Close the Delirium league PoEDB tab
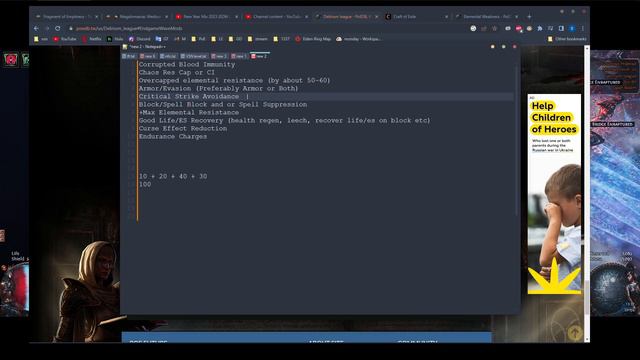 (x=376, y=17)
